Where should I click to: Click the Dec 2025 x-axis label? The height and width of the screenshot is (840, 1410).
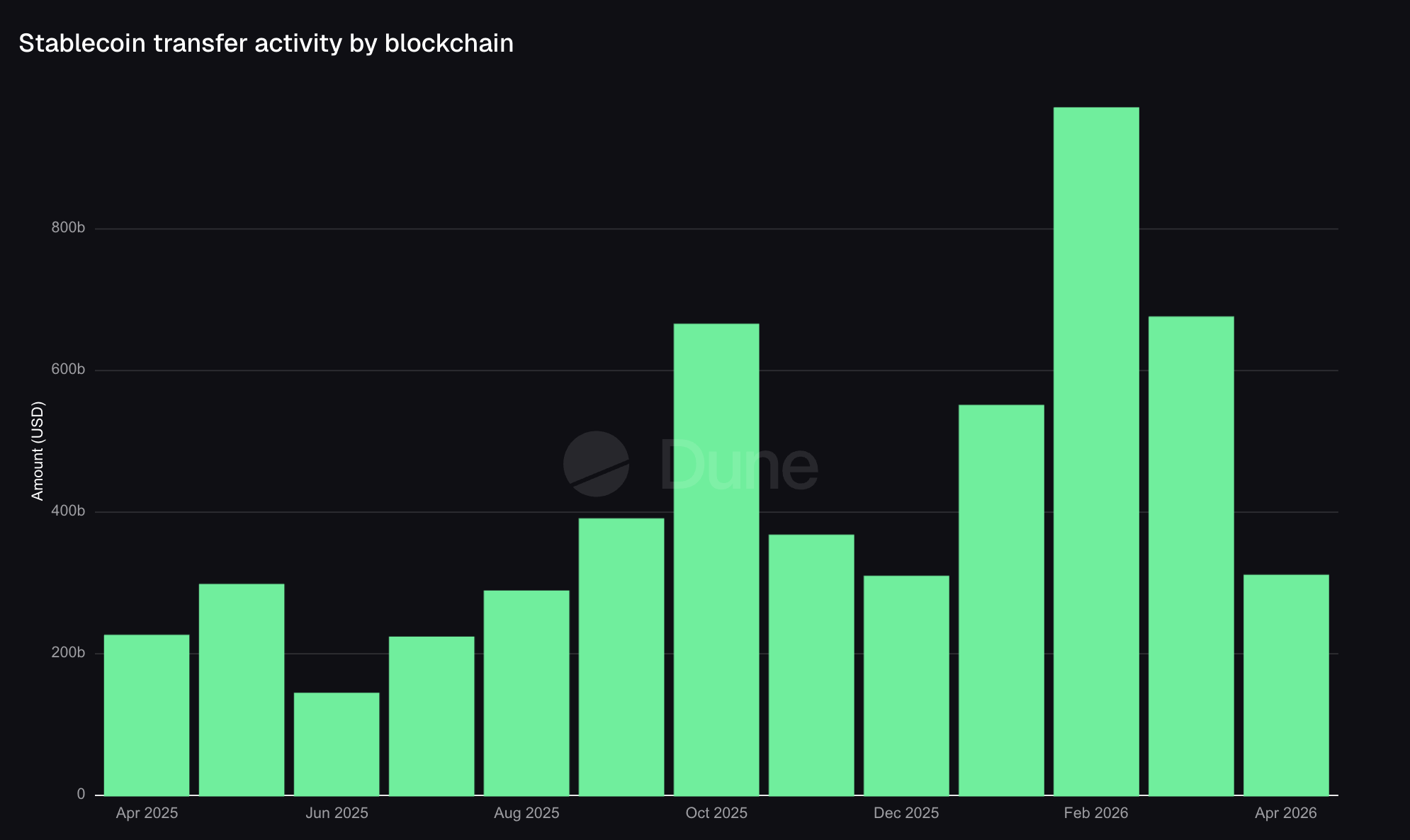click(x=906, y=813)
